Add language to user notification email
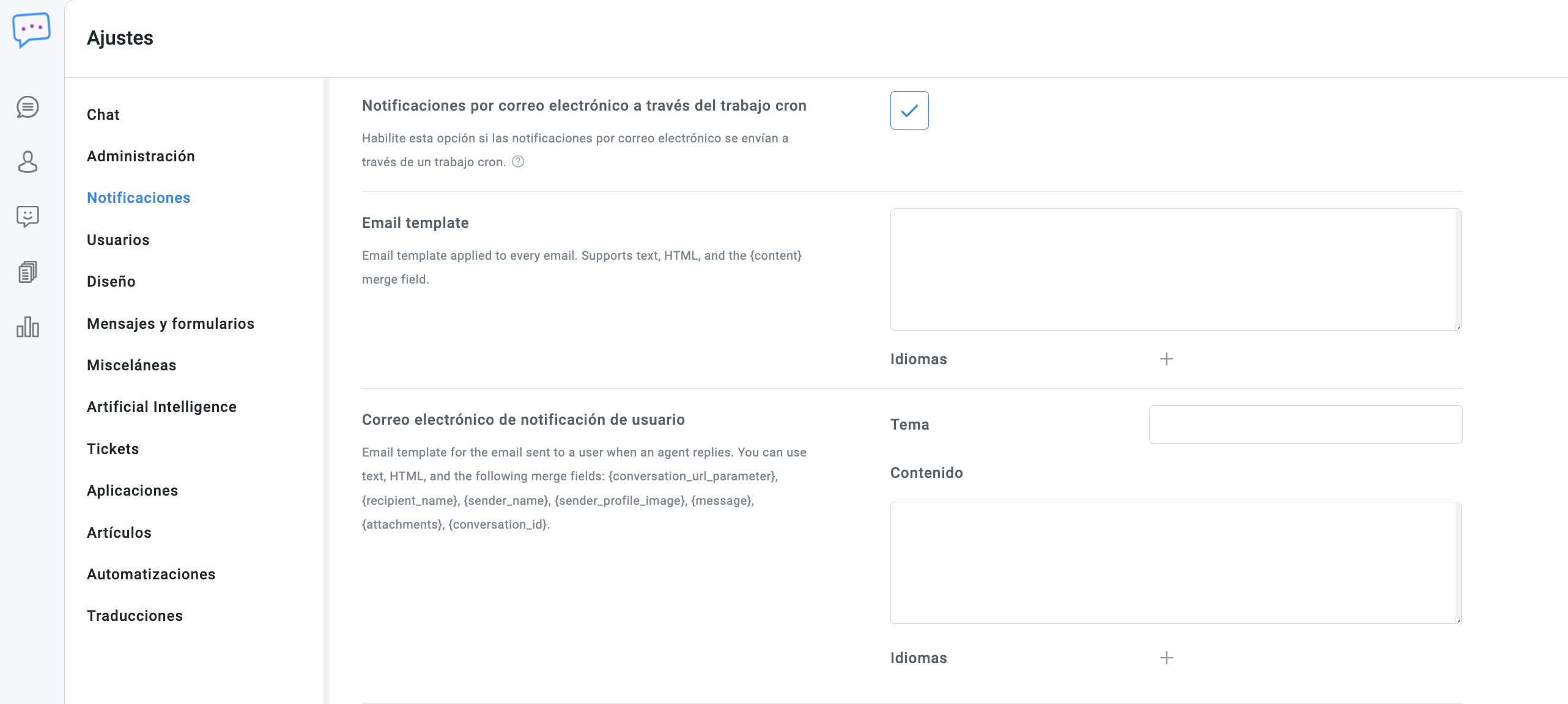The height and width of the screenshot is (704, 1568). coord(1166,658)
